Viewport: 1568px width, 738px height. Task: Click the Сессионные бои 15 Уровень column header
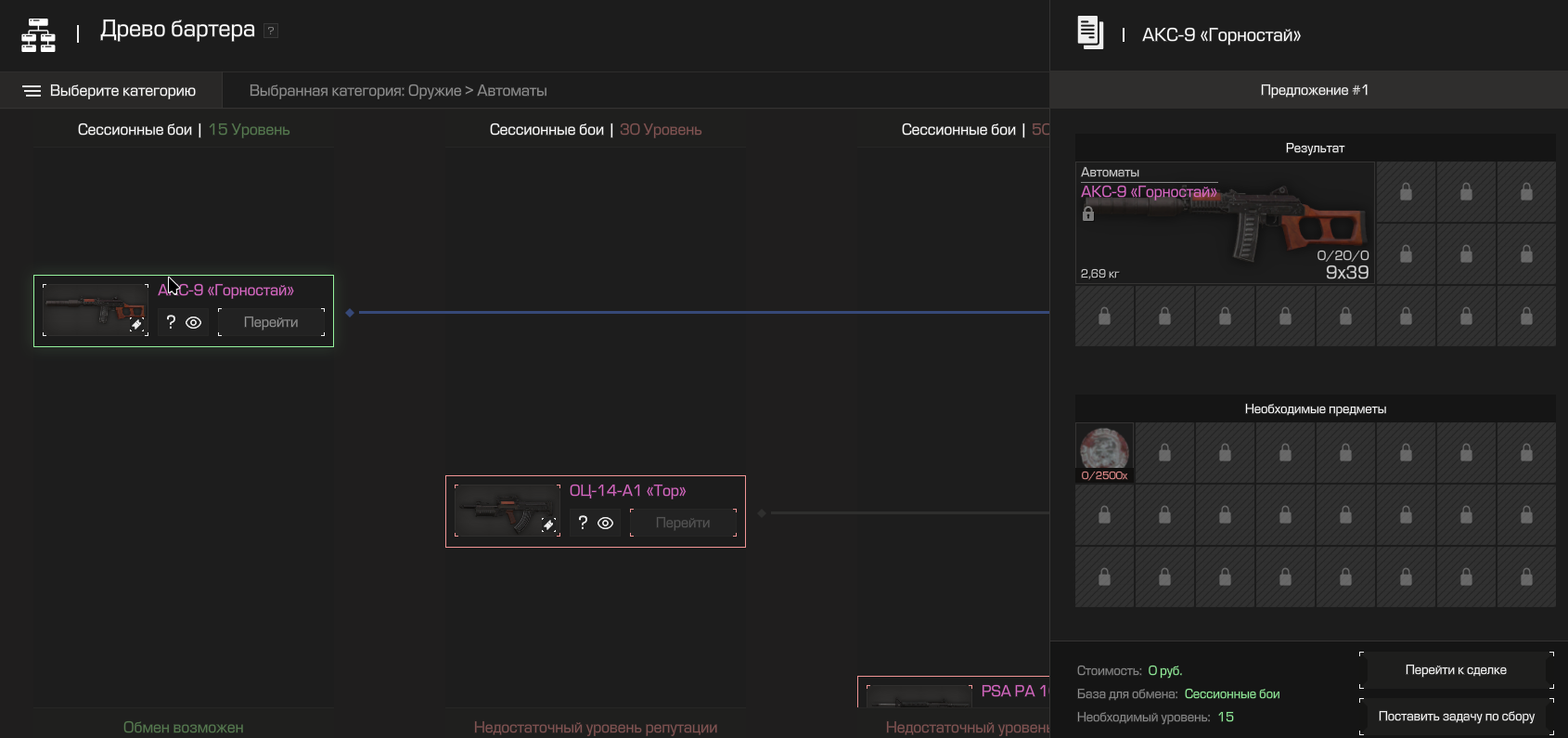click(x=184, y=130)
